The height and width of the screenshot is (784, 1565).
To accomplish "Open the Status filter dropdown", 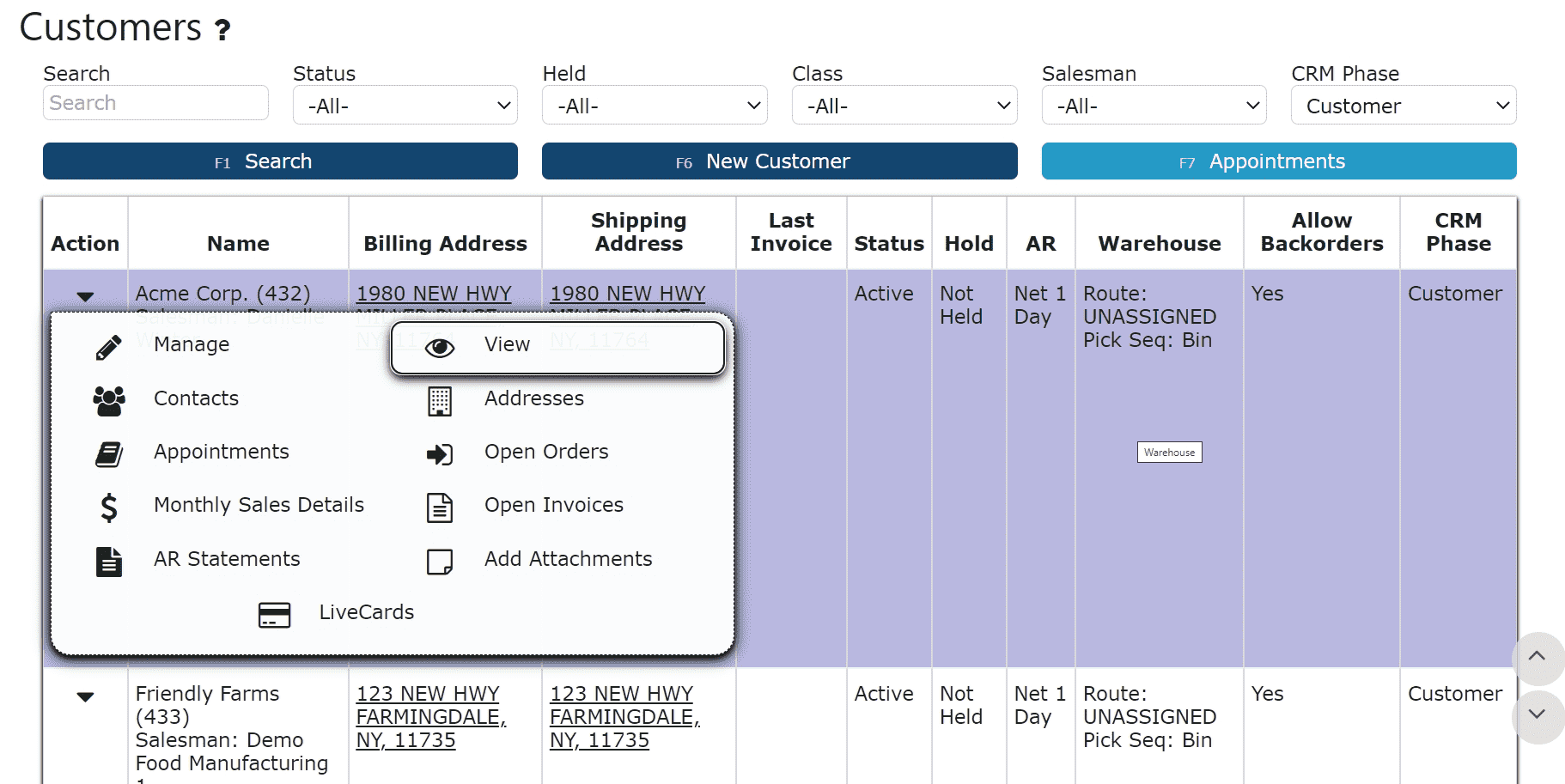I will tap(405, 106).
